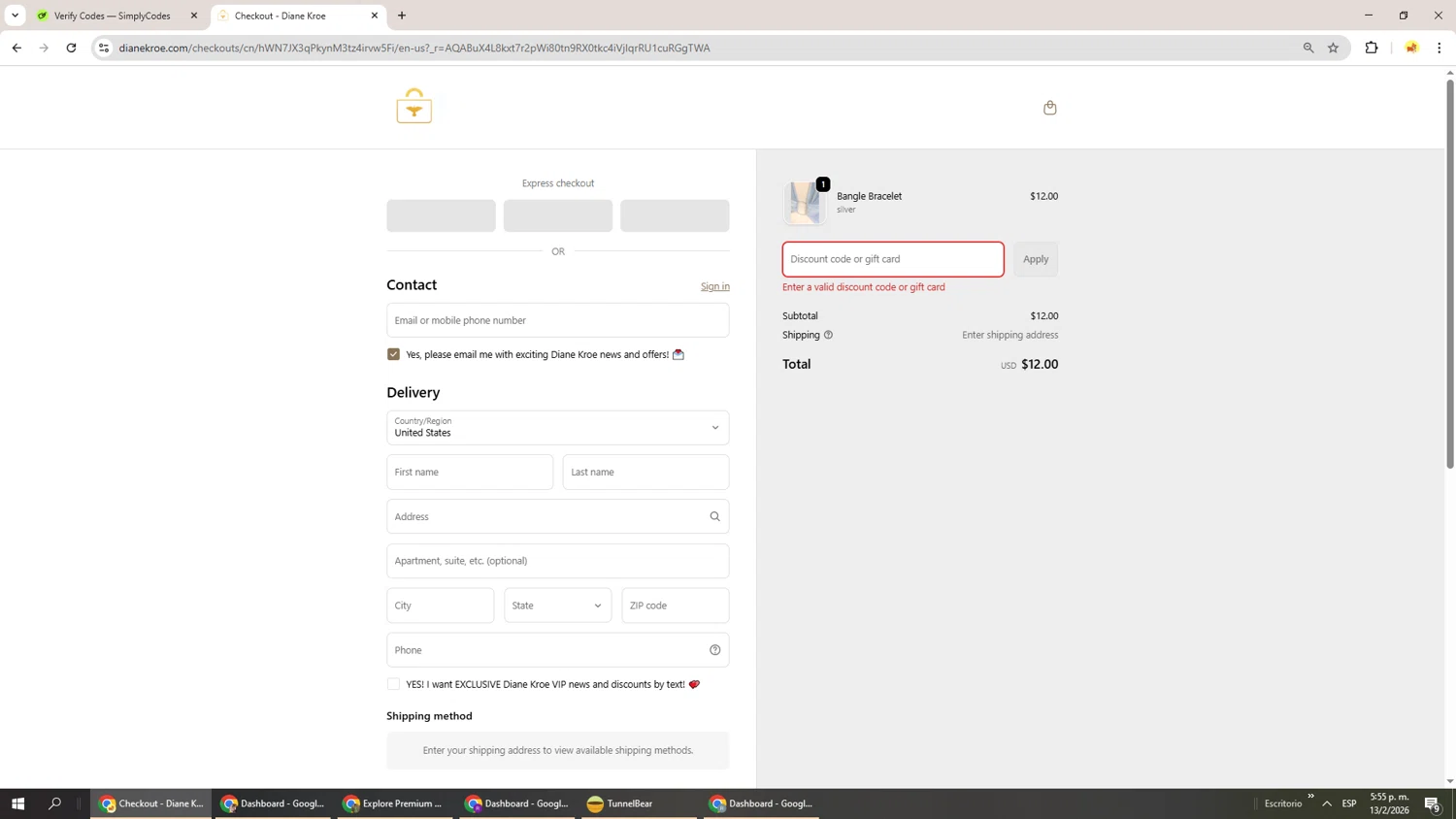The height and width of the screenshot is (819, 1456).
Task: Click the ZIP code field
Action: pos(676,606)
